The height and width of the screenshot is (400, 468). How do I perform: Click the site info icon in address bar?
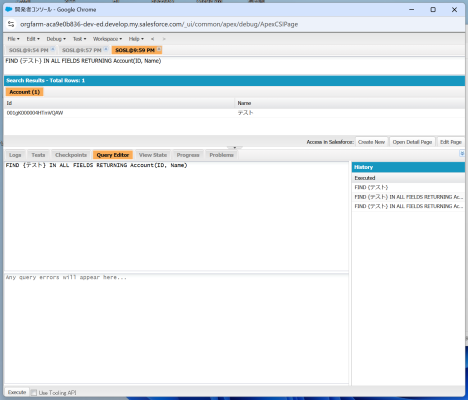[11, 24]
